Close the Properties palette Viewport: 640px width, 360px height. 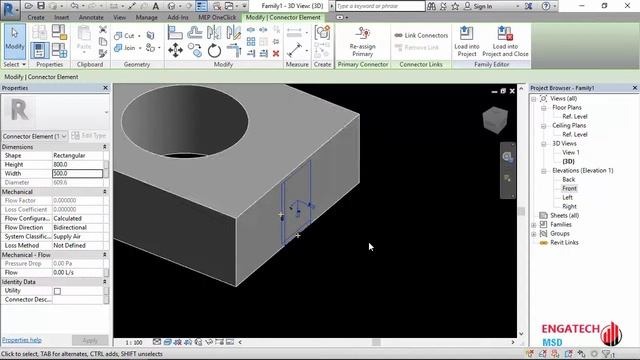[105, 88]
